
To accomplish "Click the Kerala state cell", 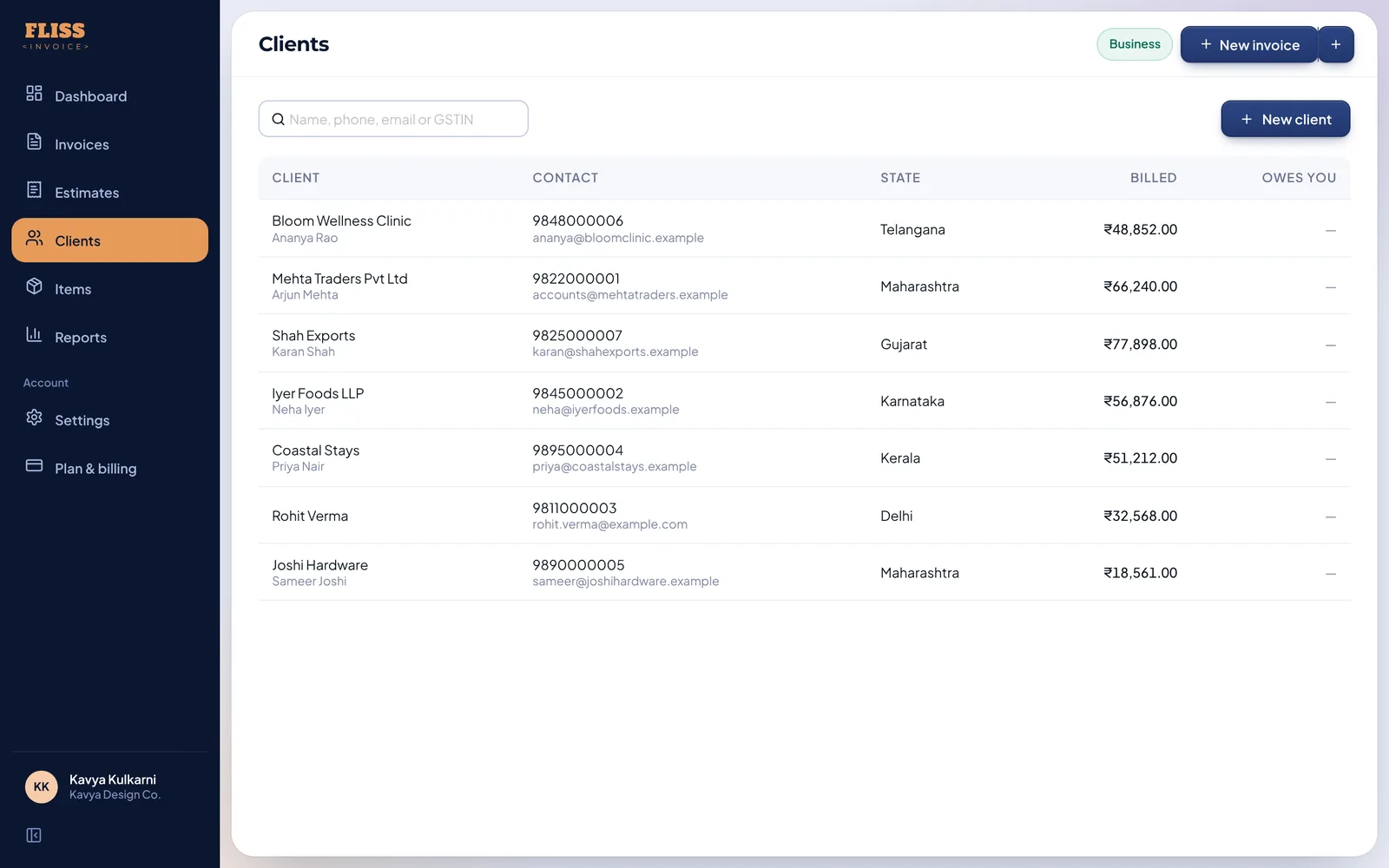I will pos(900,458).
